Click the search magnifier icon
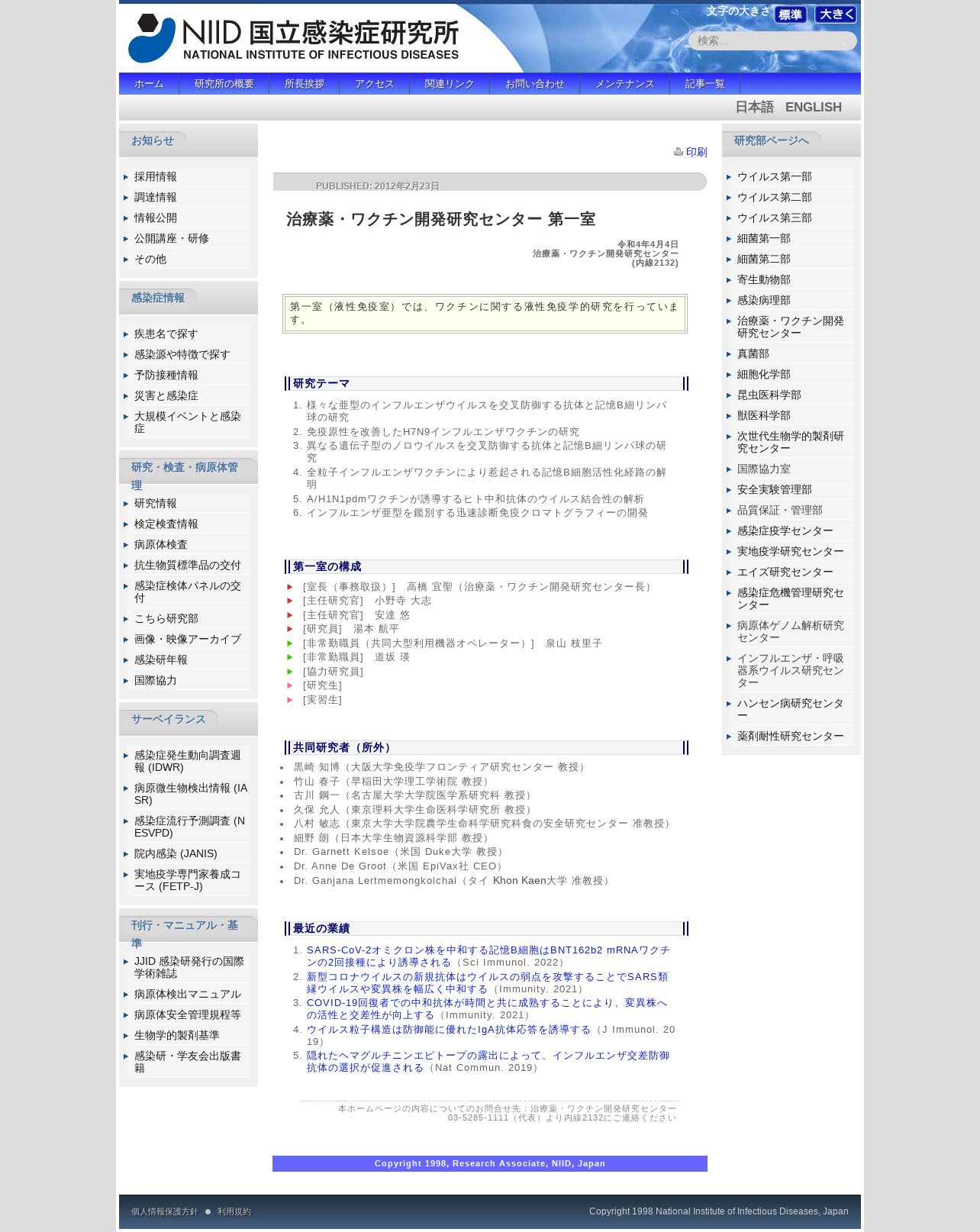 (842, 41)
